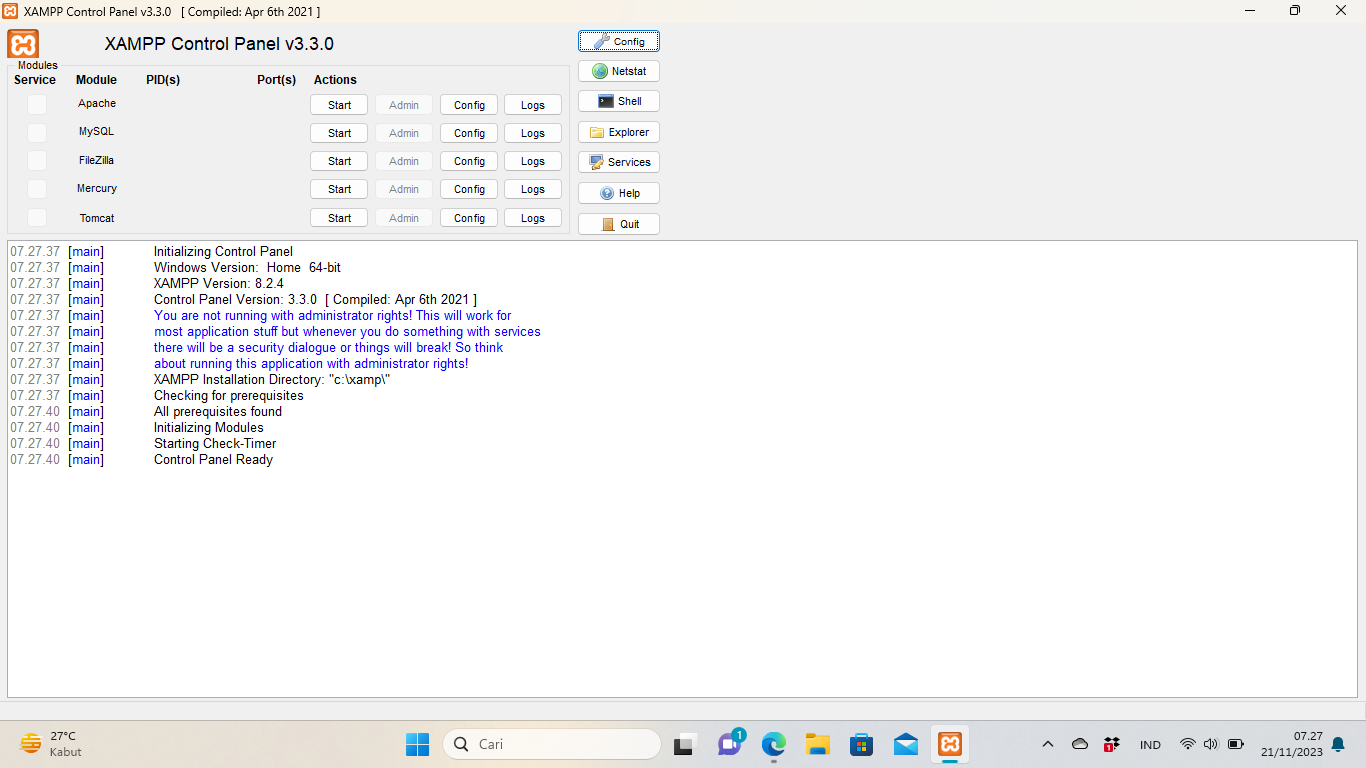
Task: Open the XAMPP Shell
Action: (x=618, y=100)
